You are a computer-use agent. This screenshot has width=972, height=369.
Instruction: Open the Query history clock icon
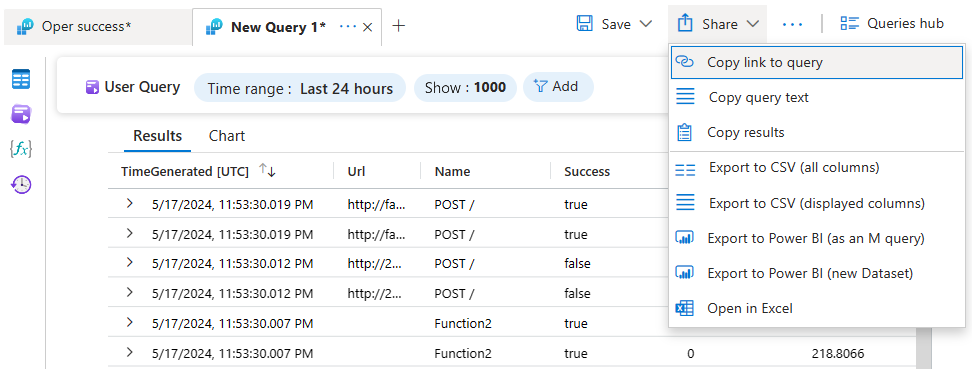tap(21, 184)
